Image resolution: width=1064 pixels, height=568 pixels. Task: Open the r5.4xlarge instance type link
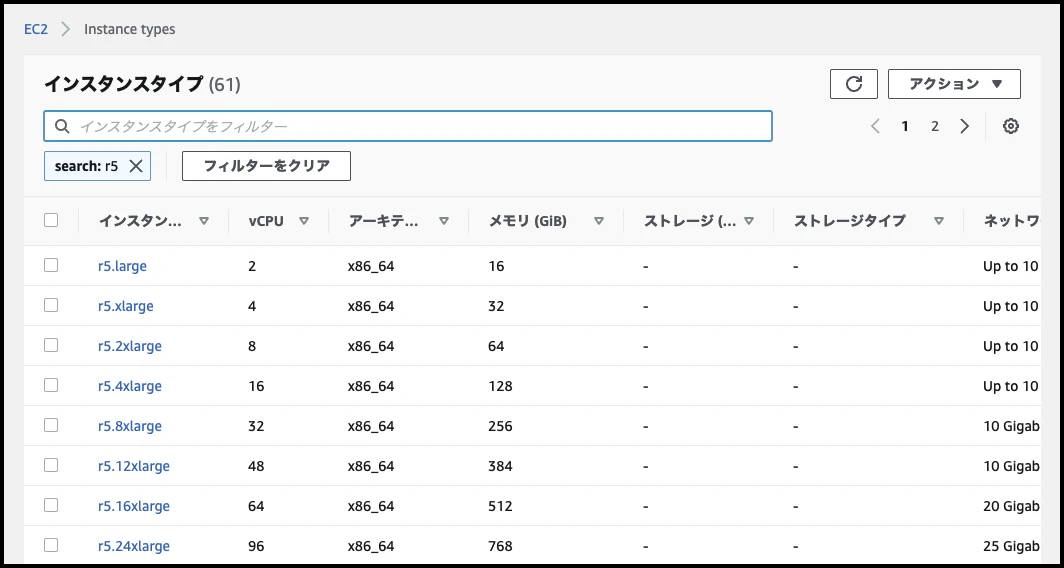(130, 386)
